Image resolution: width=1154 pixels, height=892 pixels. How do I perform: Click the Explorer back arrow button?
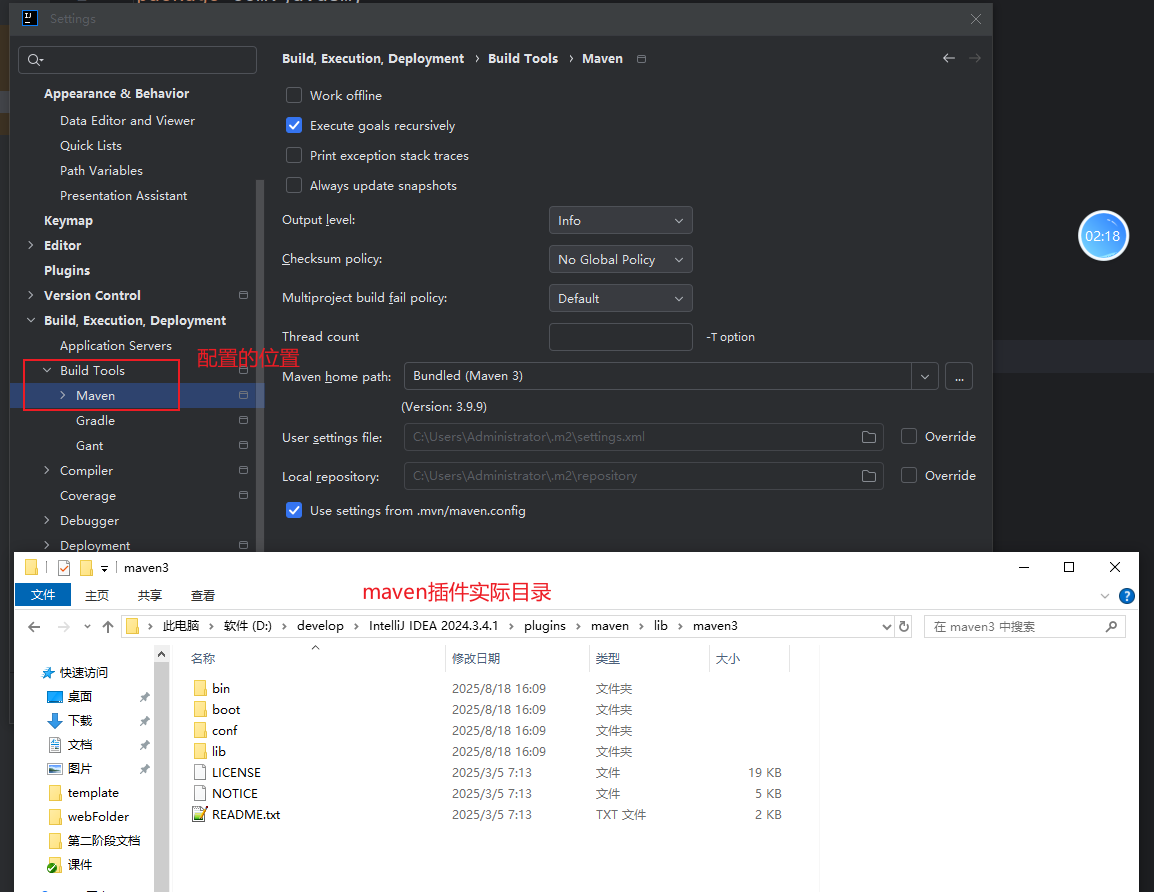(34, 626)
